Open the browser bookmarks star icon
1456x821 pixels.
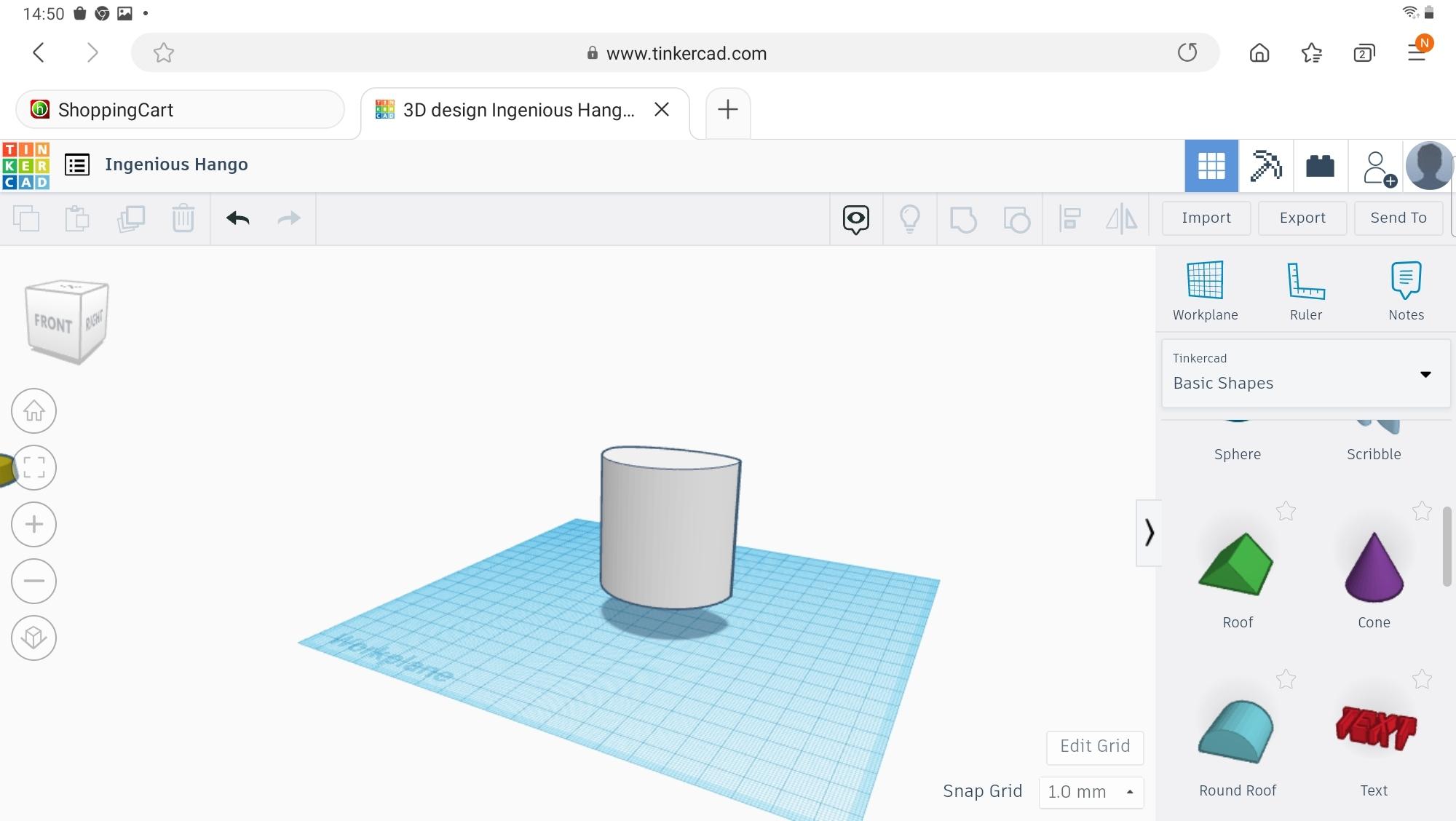[x=1312, y=52]
